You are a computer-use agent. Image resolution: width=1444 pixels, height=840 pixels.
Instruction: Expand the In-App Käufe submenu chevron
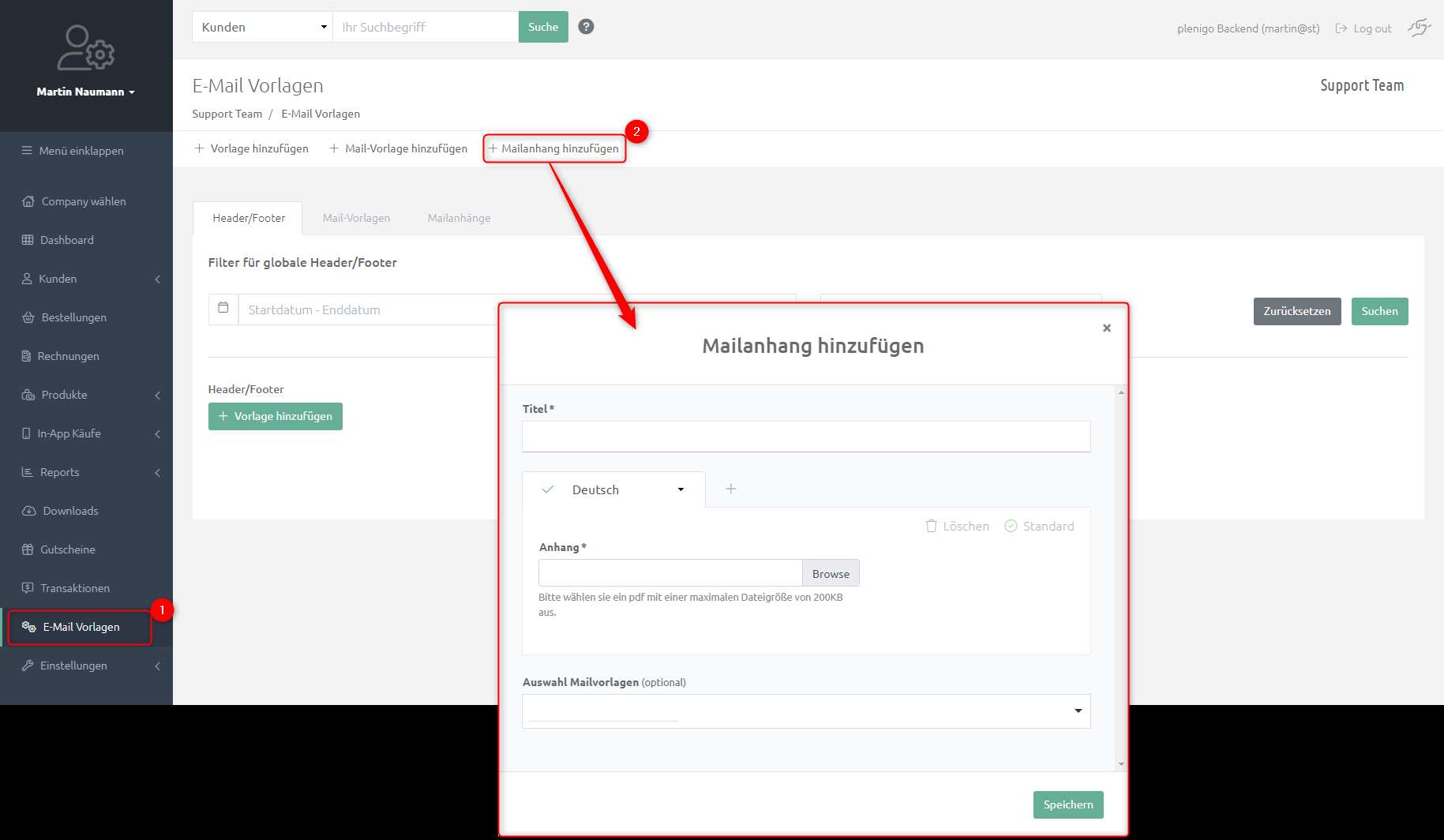[158, 433]
